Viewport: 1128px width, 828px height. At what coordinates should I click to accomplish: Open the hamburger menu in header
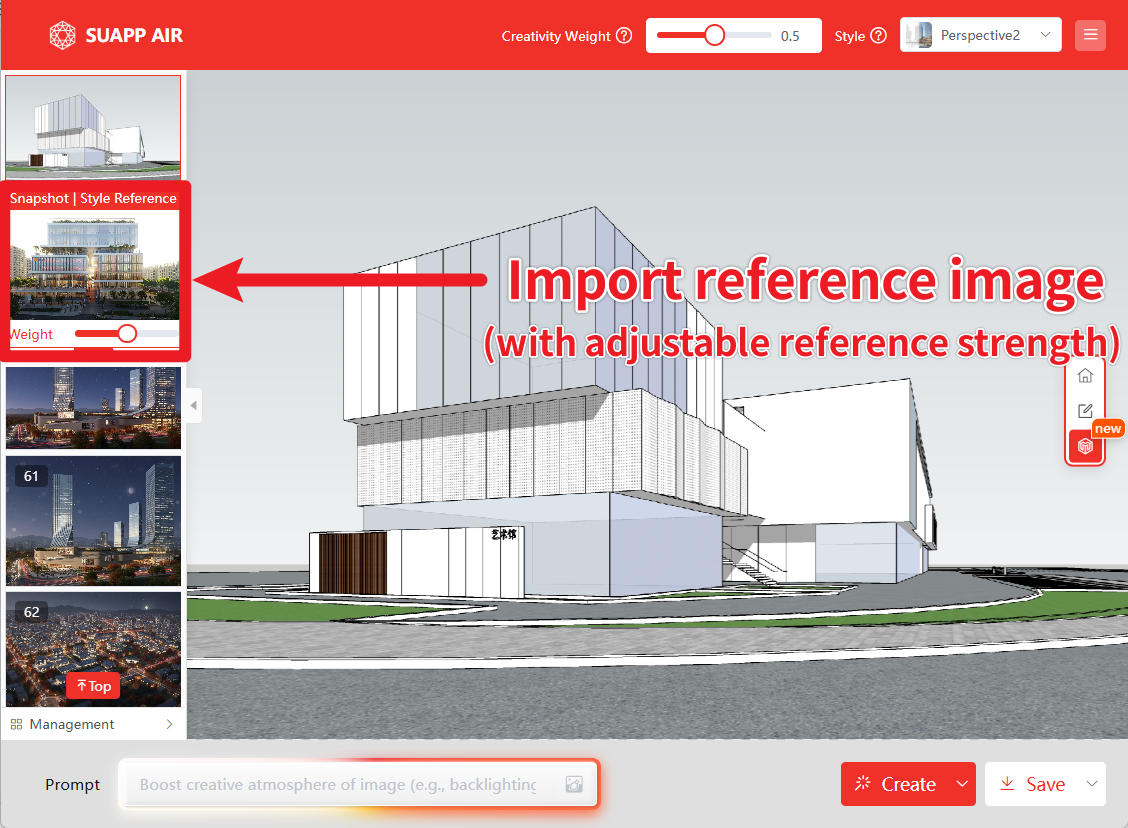[1090, 35]
